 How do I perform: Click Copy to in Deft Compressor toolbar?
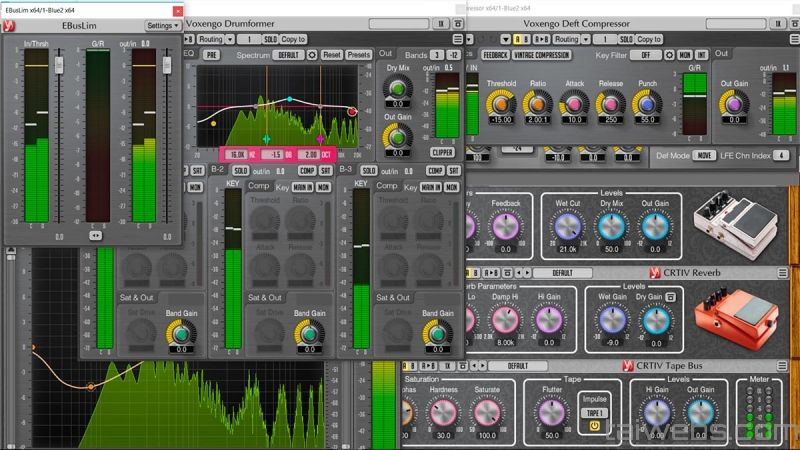click(649, 39)
